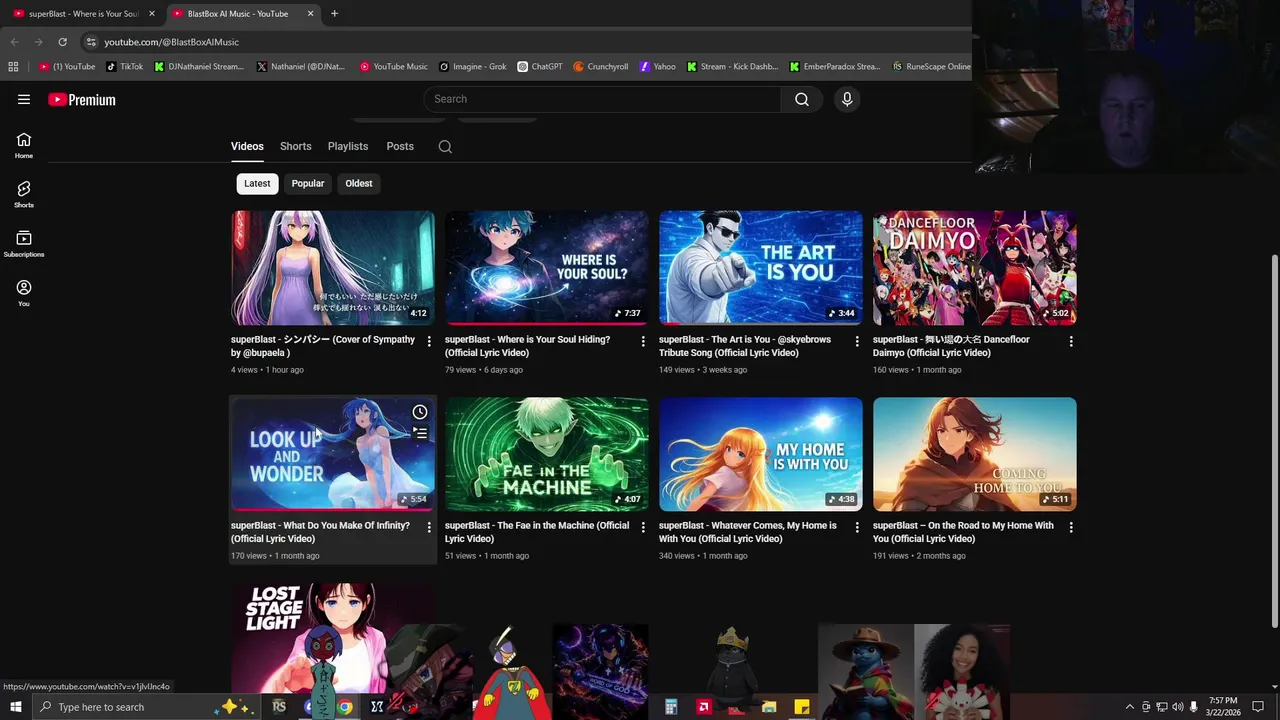Play Dancefloor Daimyo thumbnail
Image resolution: width=1280 pixels, height=720 pixels.
[x=975, y=268]
